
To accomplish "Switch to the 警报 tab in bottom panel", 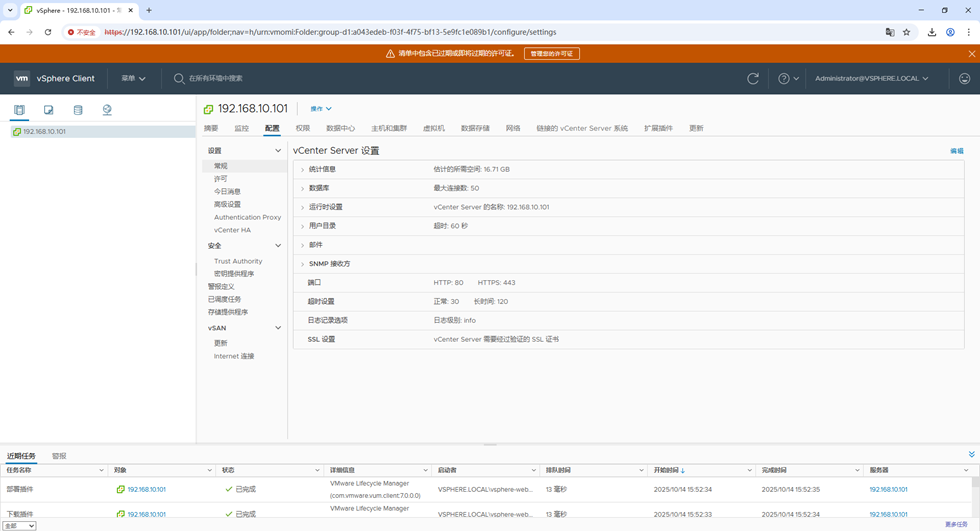I will 59,456.
